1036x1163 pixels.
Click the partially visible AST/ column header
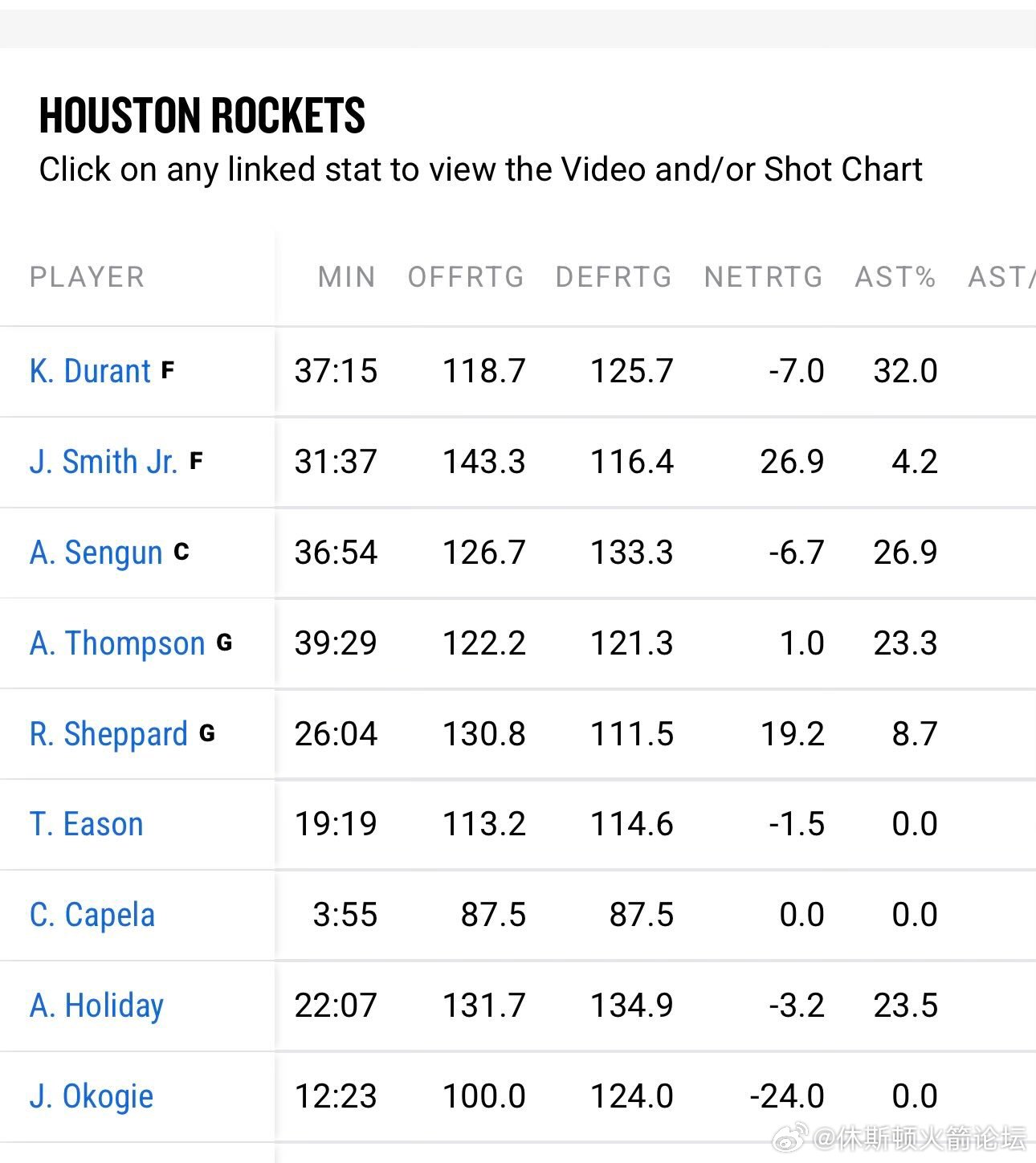click(1001, 277)
